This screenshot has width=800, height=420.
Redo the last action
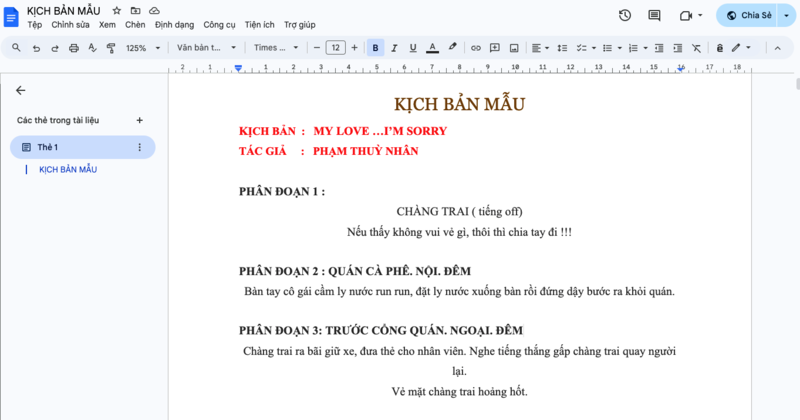(55, 48)
